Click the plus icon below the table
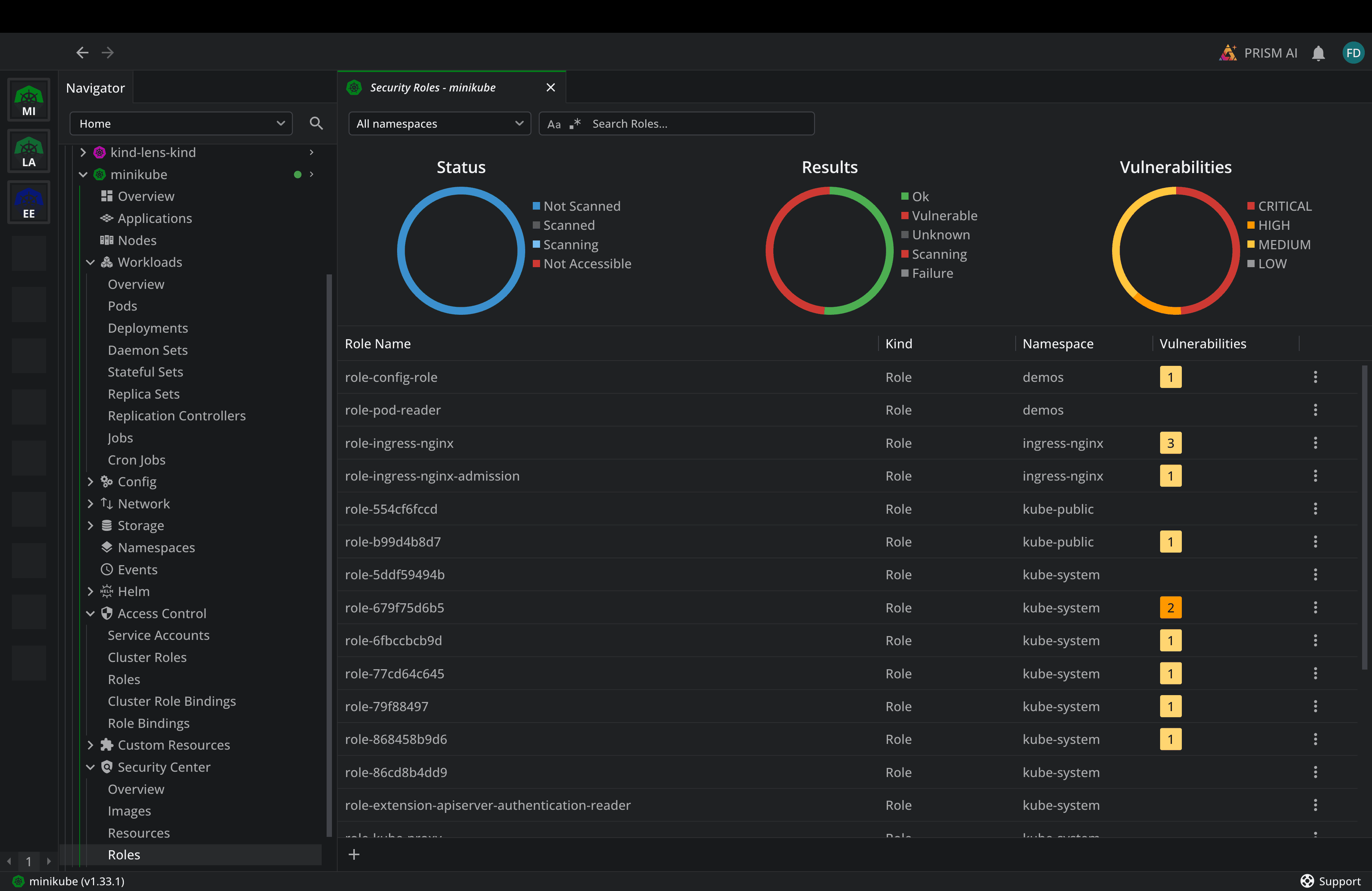This screenshot has width=1372, height=891. pos(354,854)
